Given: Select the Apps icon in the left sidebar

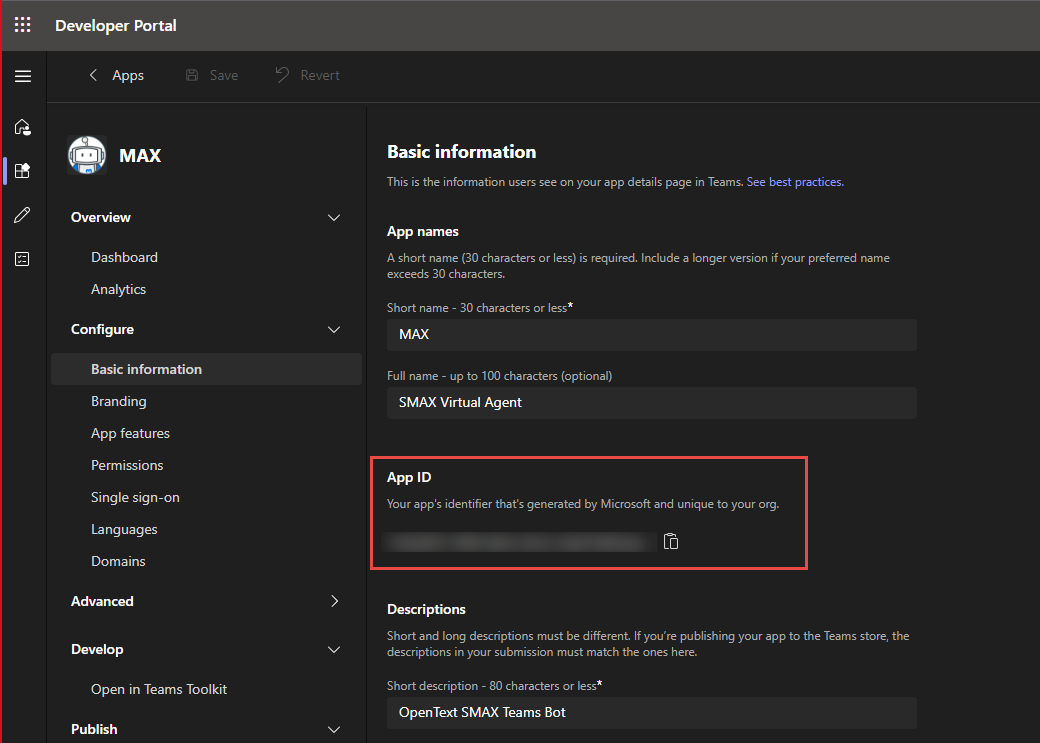Looking at the screenshot, I should click(x=22, y=170).
